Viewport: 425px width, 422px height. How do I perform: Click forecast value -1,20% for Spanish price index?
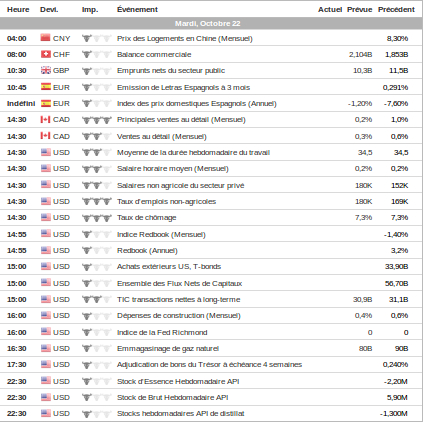pyautogui.click(x=360, y=104)
